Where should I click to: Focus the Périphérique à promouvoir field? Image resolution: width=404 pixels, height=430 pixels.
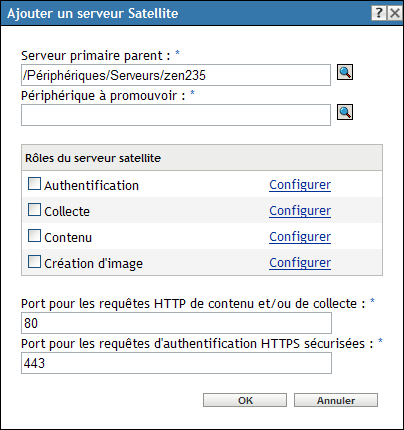tap(176, 115)
